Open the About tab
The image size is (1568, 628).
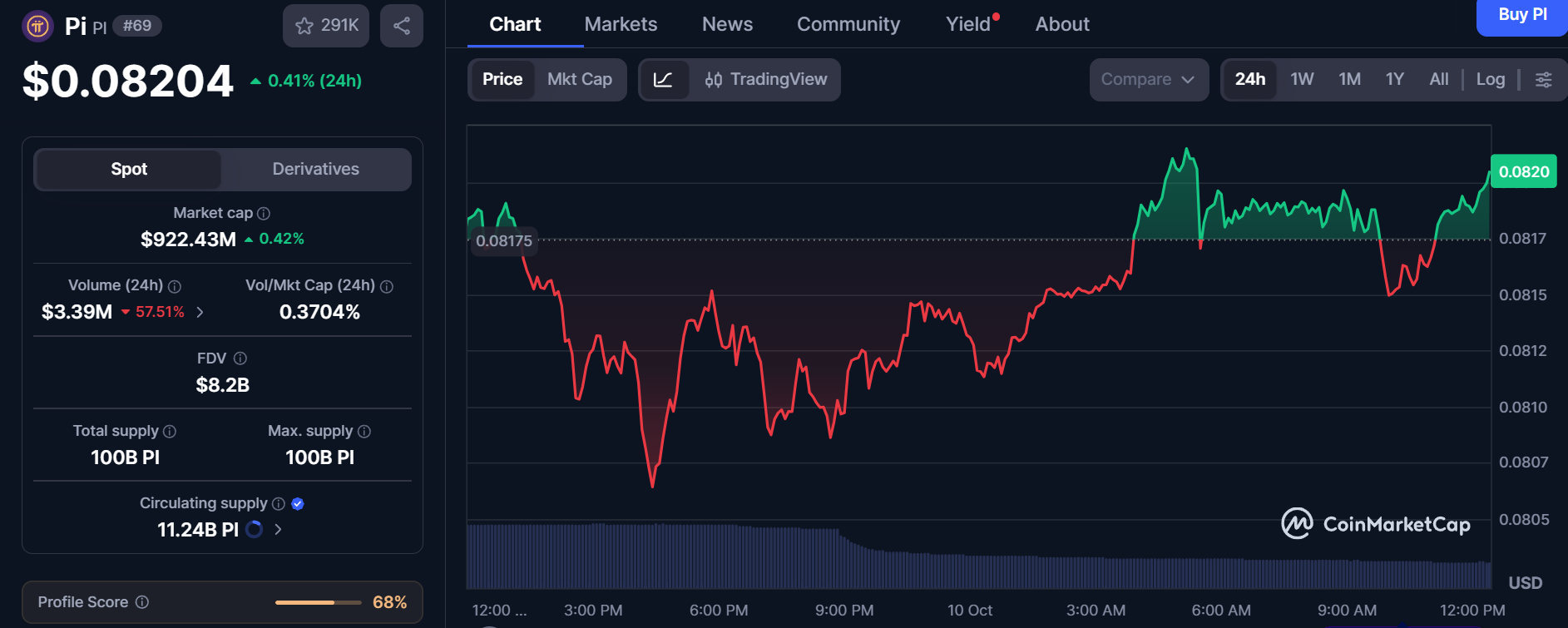coord(1062,25)
